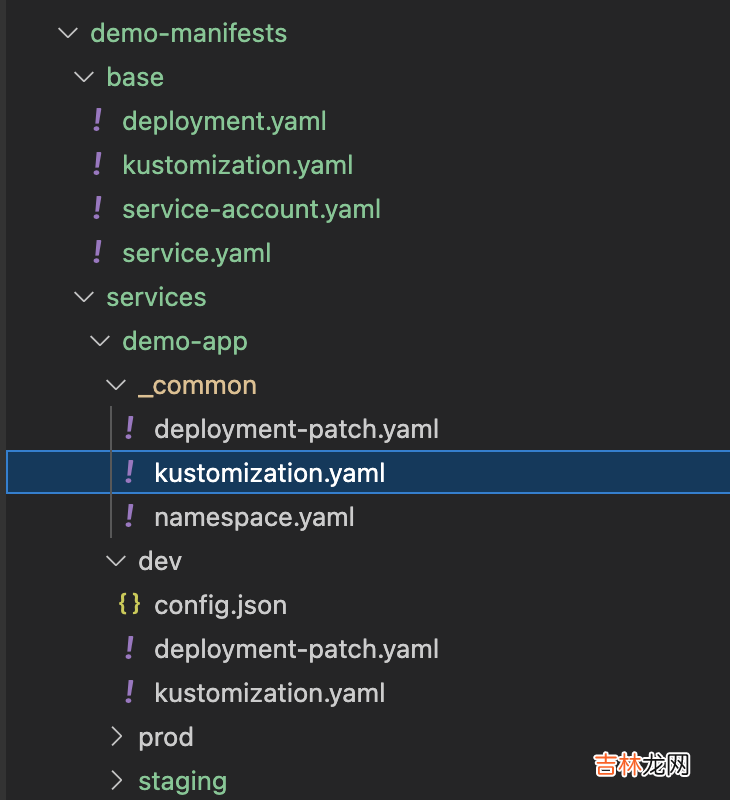Collapse the dev folder chevron

[116, 561]
